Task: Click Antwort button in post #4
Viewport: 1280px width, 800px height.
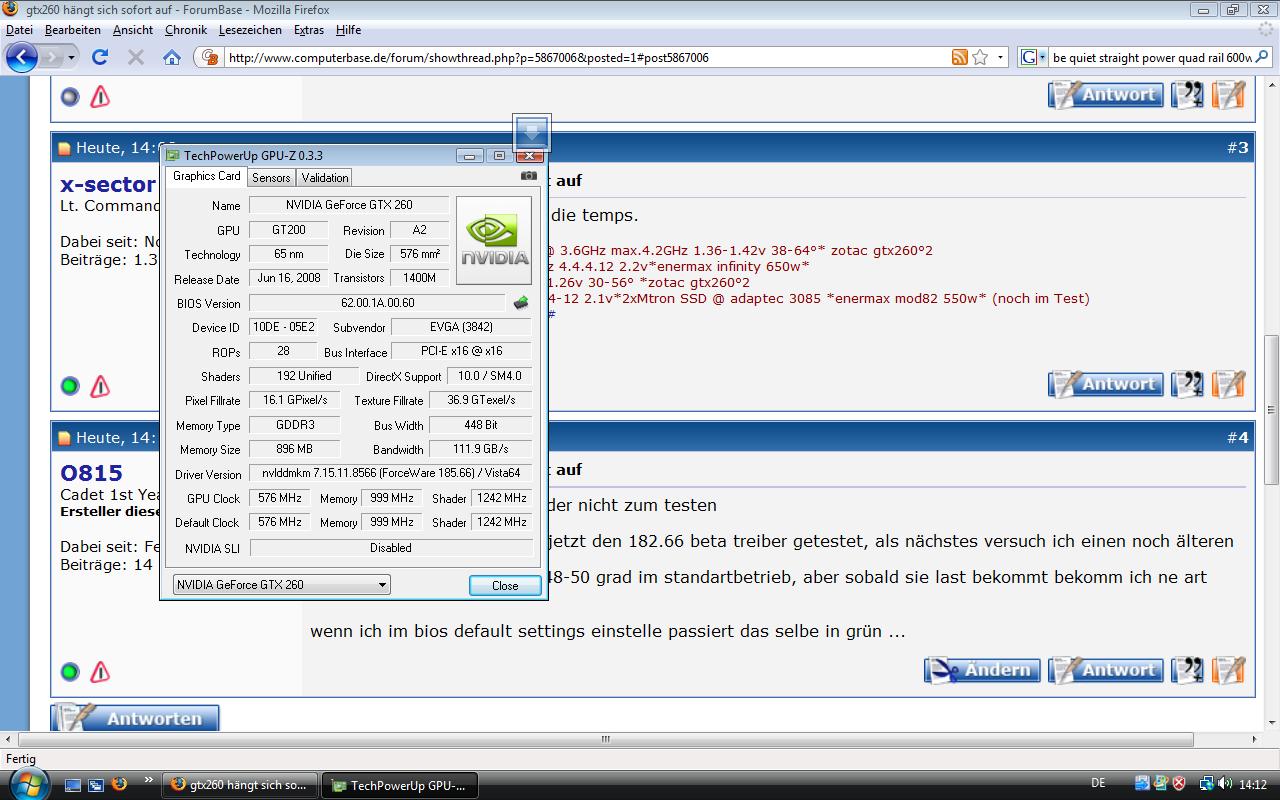Action: [1107, 670]
